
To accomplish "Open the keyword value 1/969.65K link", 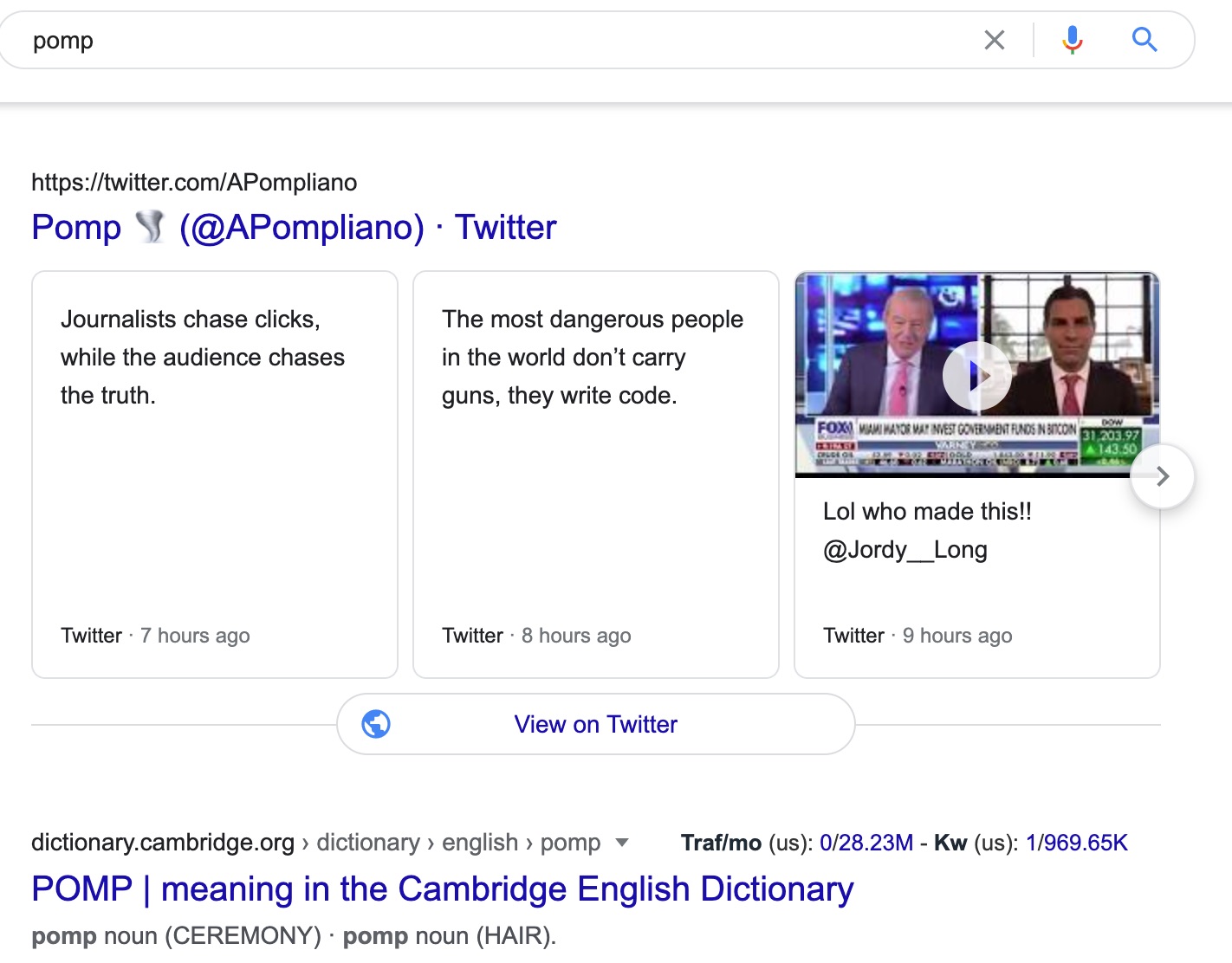I will [1077, 843].
